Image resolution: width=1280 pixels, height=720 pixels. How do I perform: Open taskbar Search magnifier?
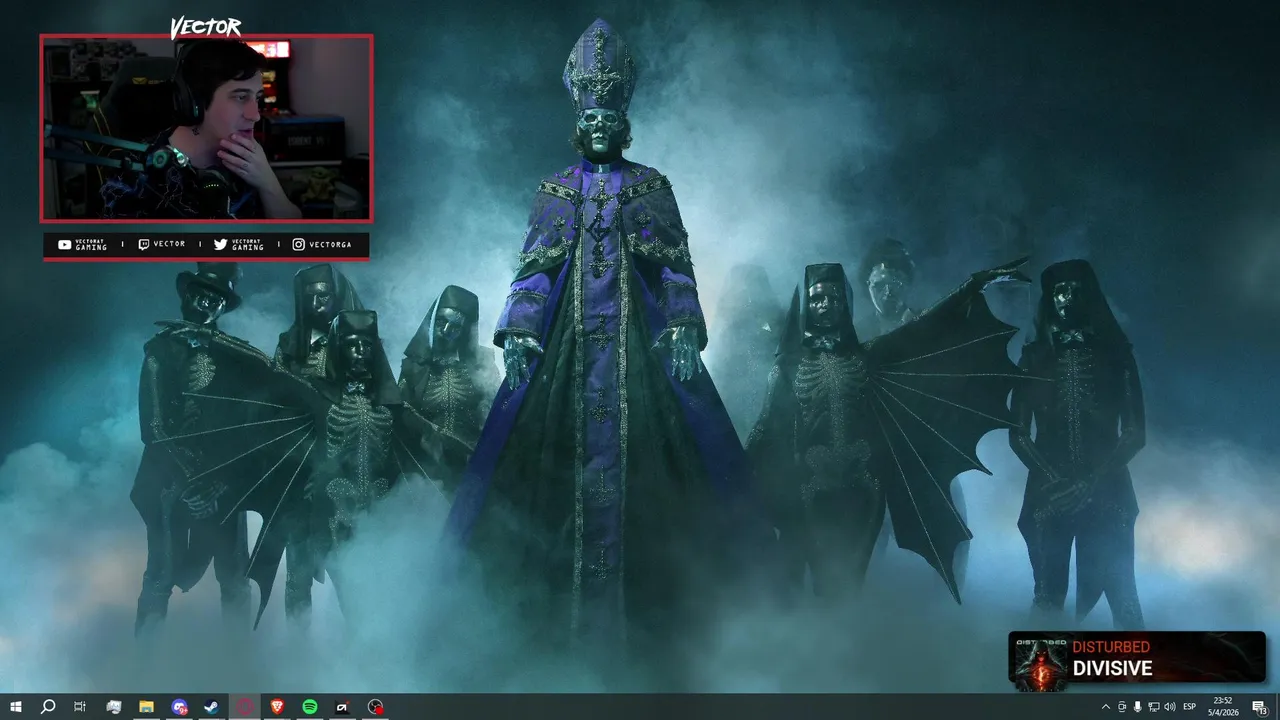[x=48, y=707]
